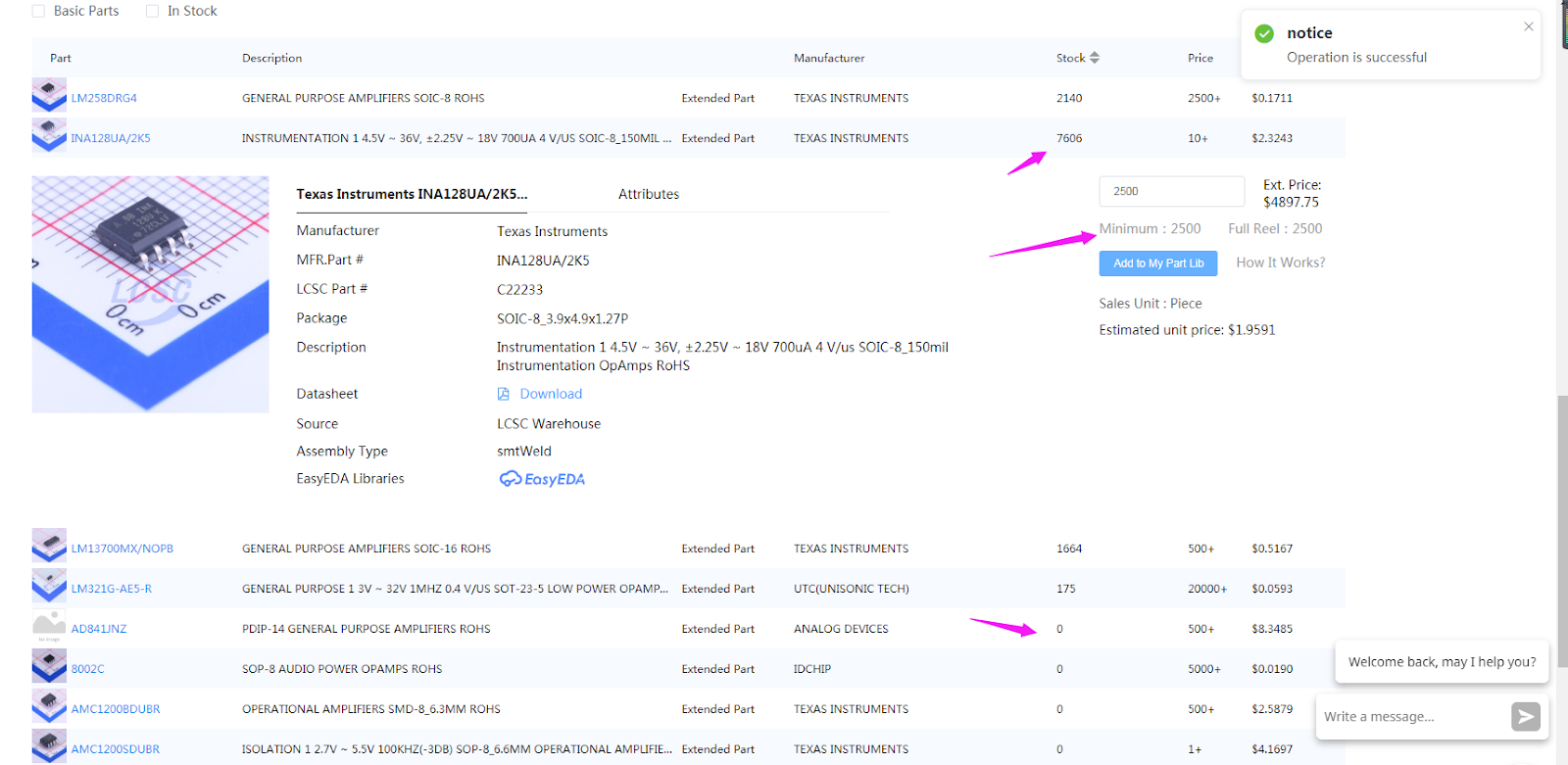This screenshot has width=1568, height=765.
Task: Click the AMC1200BDUBR part thumbnail icon
Action: pyautogui.click(x=49, y=706)
